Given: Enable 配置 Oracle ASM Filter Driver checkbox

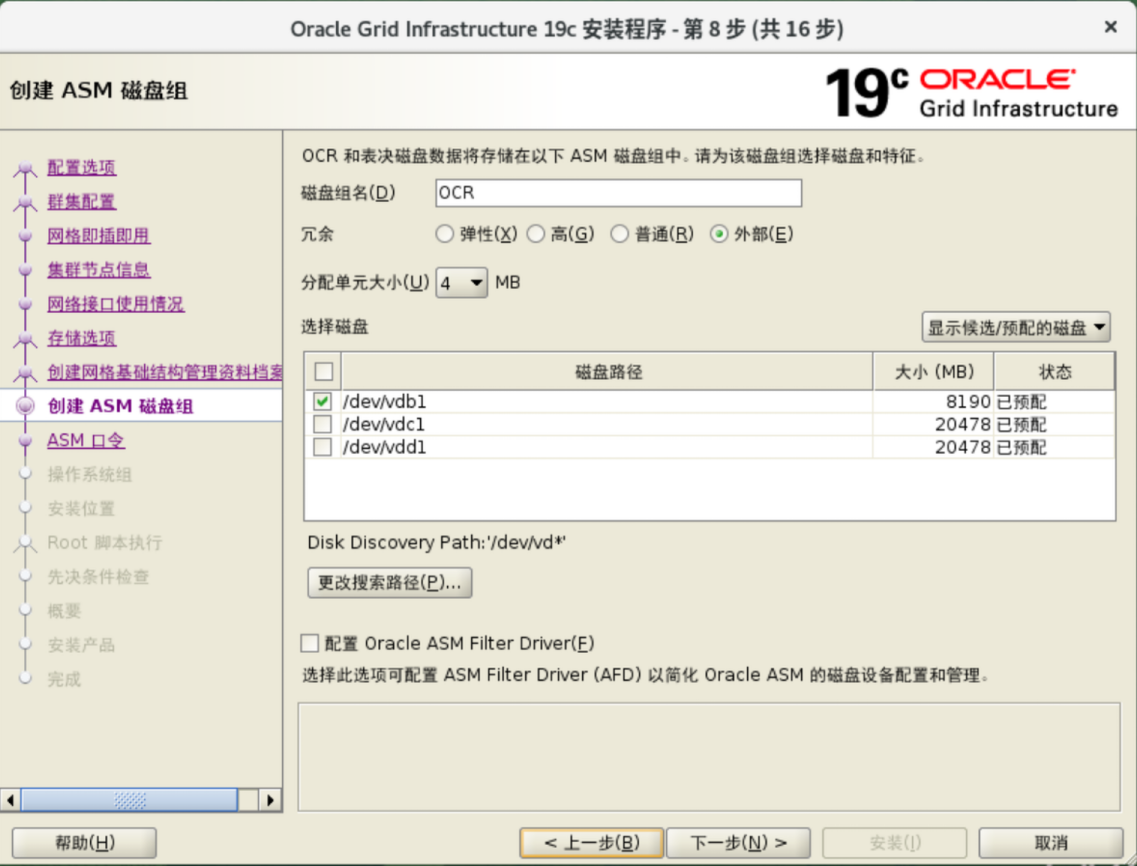Looking at the screenshot, I should tap(310, 643).
